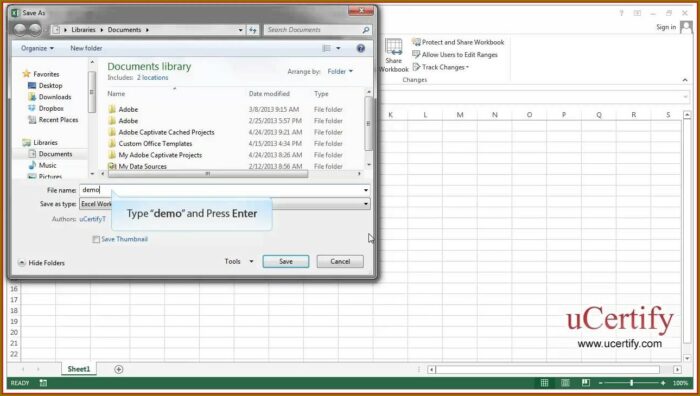The height and width of the screenshot is (396, 700).
Task: Collapse the Excel ribbon with the arrow
Action: tap(685, 80)
